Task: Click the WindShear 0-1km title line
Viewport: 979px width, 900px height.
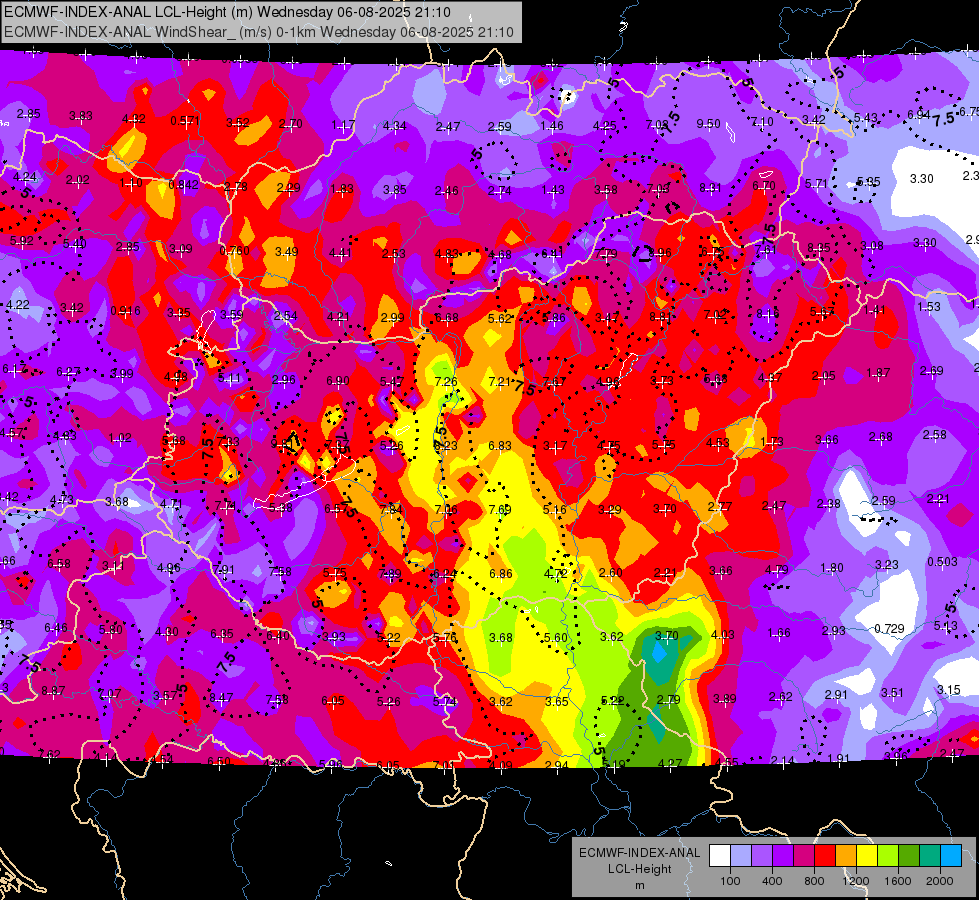Action: click(x=258, y=32)
